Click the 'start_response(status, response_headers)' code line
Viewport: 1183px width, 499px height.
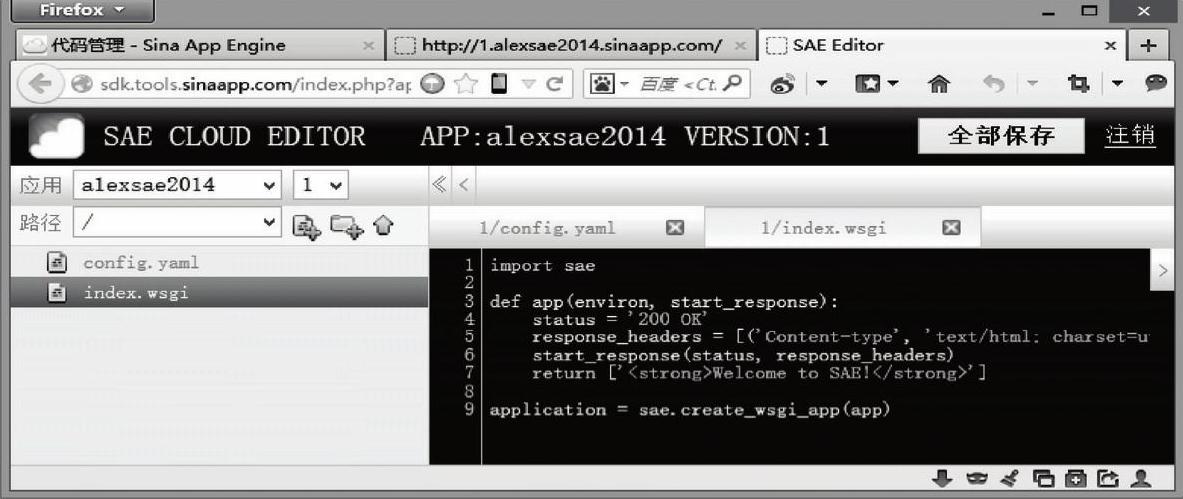coord(743,356)
